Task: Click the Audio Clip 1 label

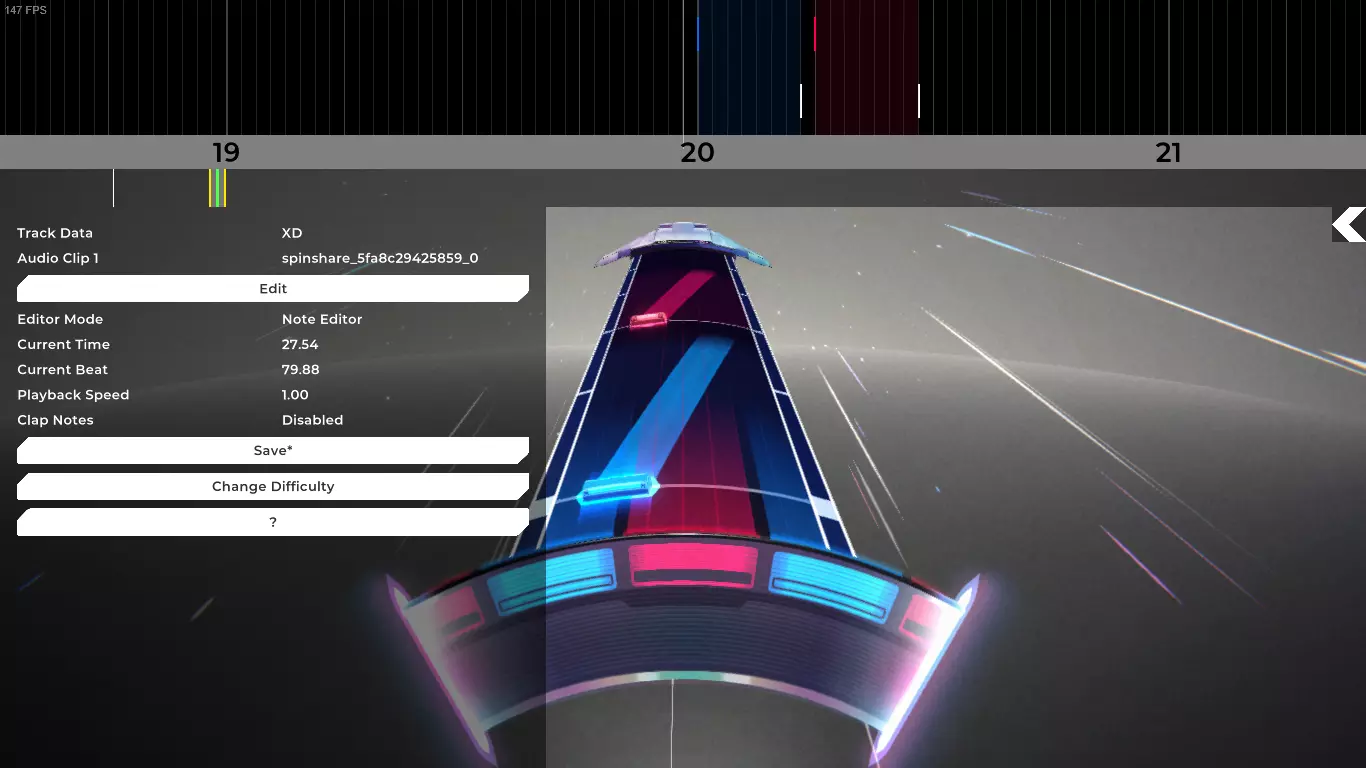Action: 58,258
